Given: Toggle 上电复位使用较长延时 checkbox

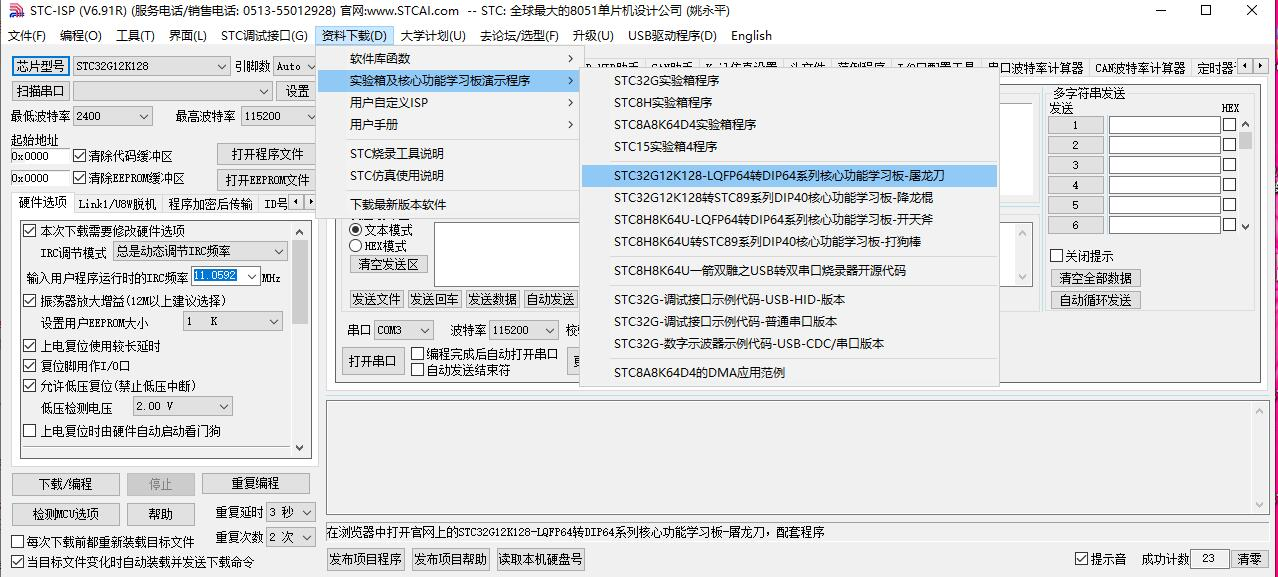Looking at the screenshot, I should pyautogui.click(x=30, y=346).
